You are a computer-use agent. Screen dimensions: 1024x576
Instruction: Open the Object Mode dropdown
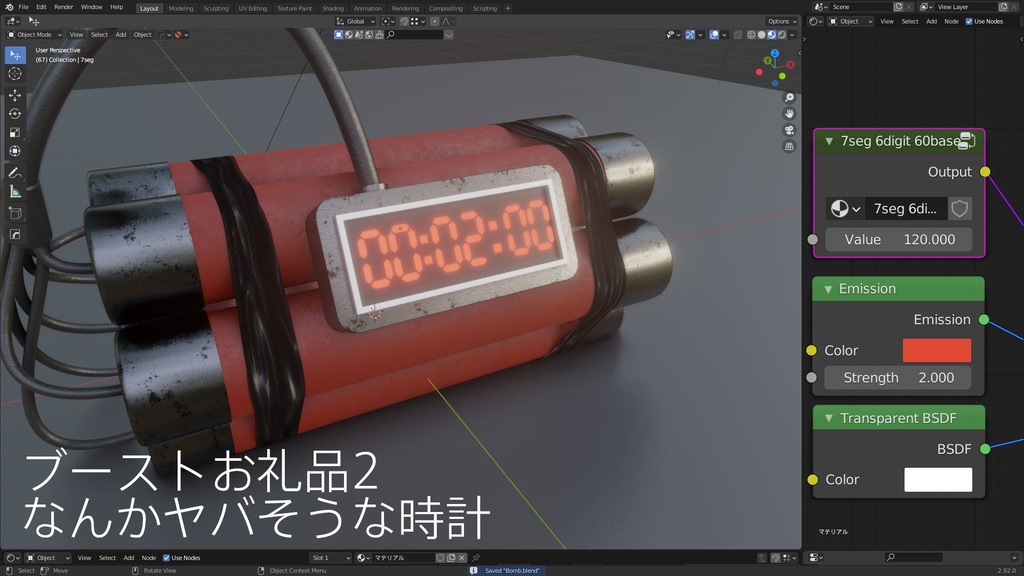coord(35,33)
